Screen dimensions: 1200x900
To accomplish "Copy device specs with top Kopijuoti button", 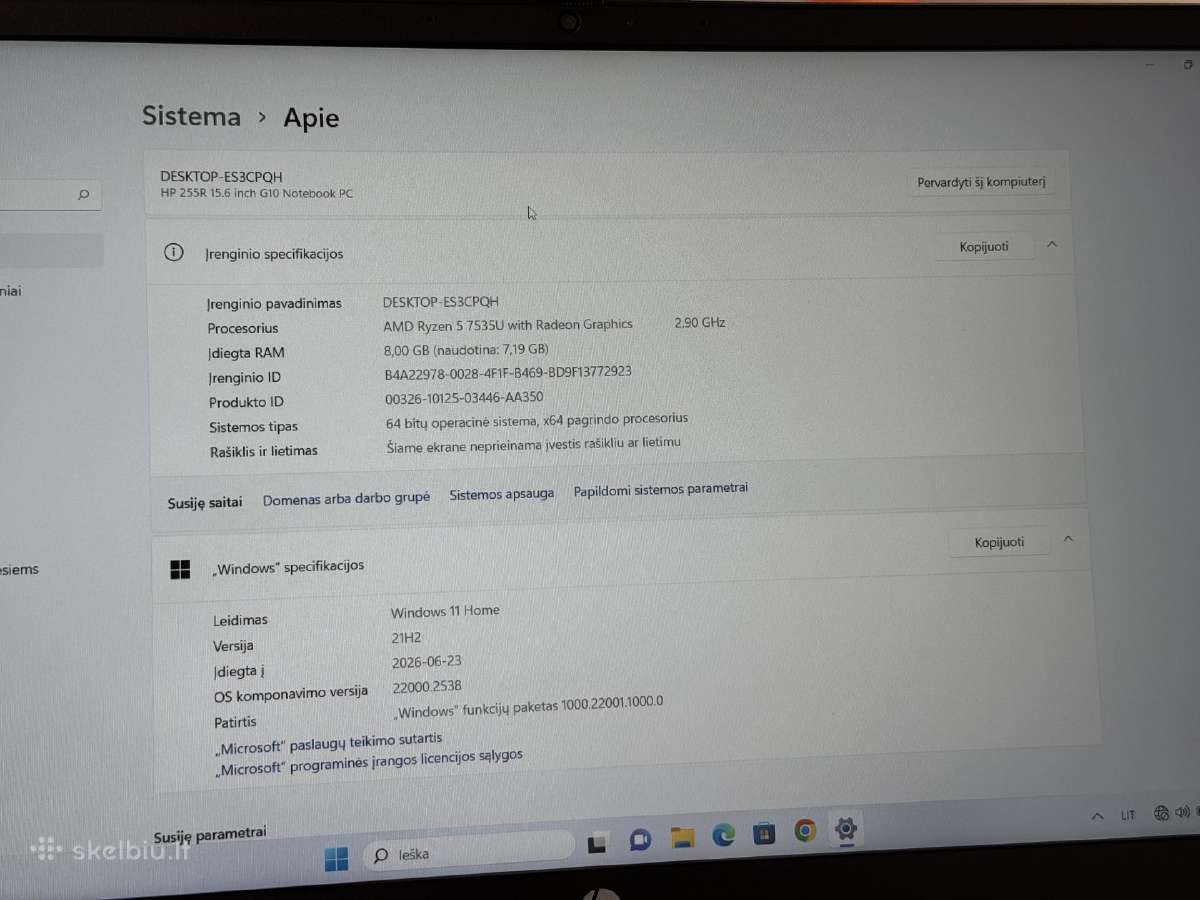I will (x=984, y=246).
